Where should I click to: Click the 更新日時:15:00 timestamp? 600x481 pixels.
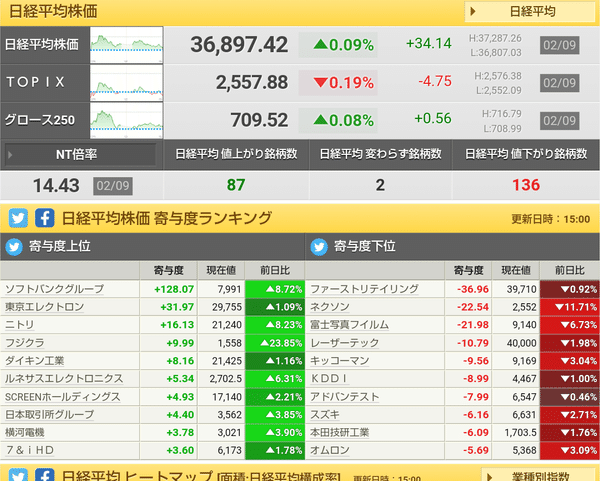point(551,219)
